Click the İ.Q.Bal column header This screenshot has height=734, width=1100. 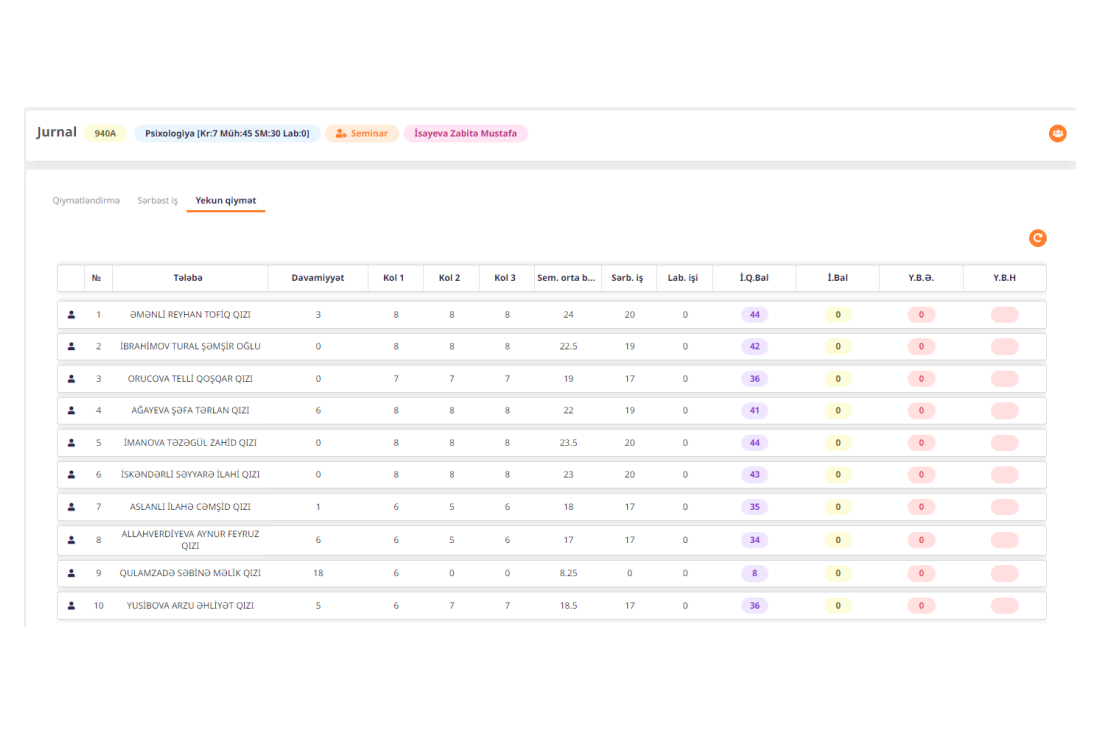pyautogui.click(x=754, y=278)
